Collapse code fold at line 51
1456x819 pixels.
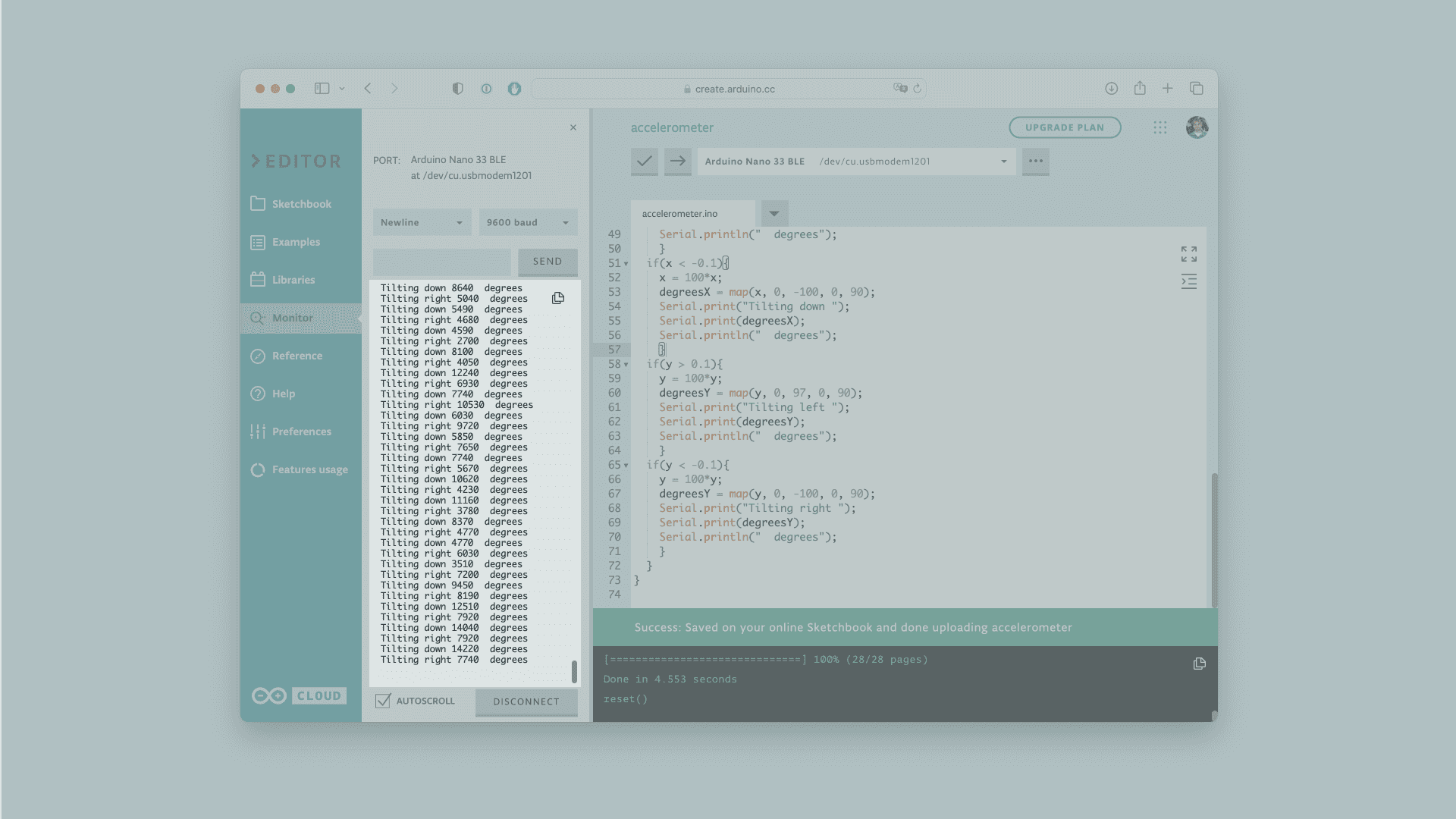(626, 264)
